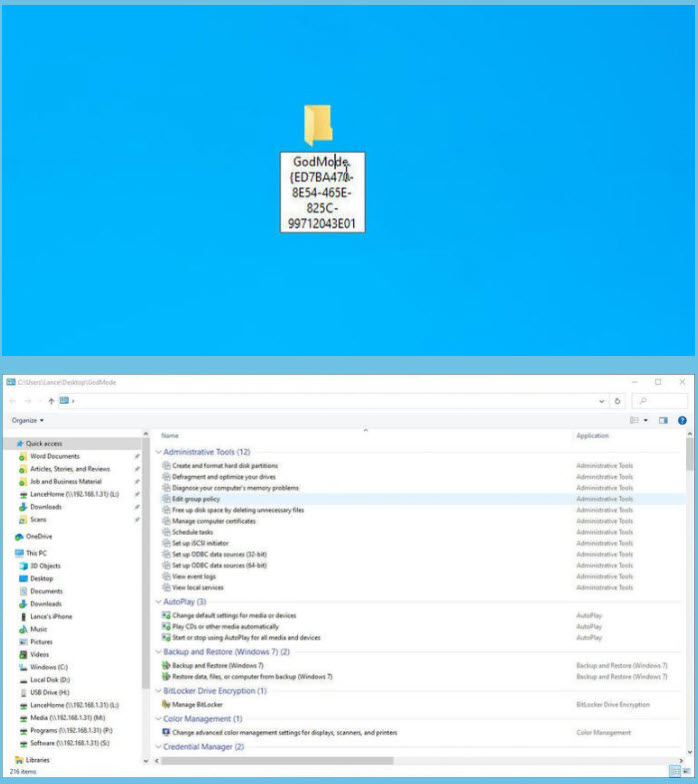
Task: Open Word Documents pinned folder
Action: [54, 456]
